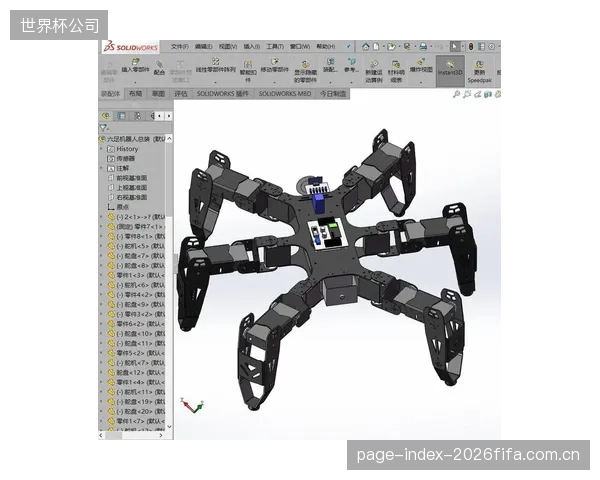Click the Home icon in quick toolbar
This screenshot has height=480, width=600.
(x=366, y=47)
